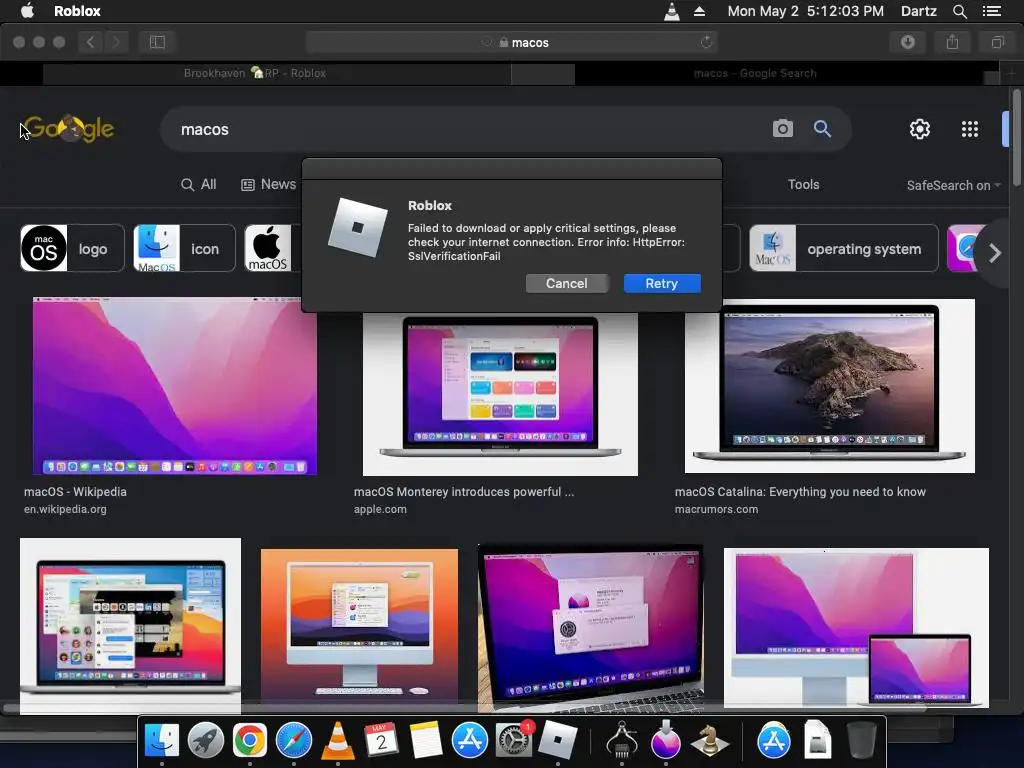The width and height of the screenshot is (1024, 768).
Task: Open Trash from the Dock
Action: (861, 741)
